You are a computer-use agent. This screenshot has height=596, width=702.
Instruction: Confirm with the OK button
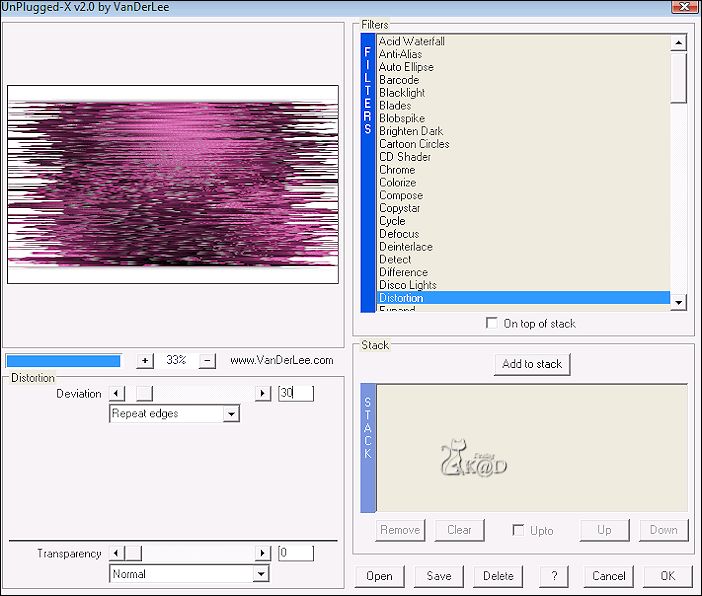[668, 576]
